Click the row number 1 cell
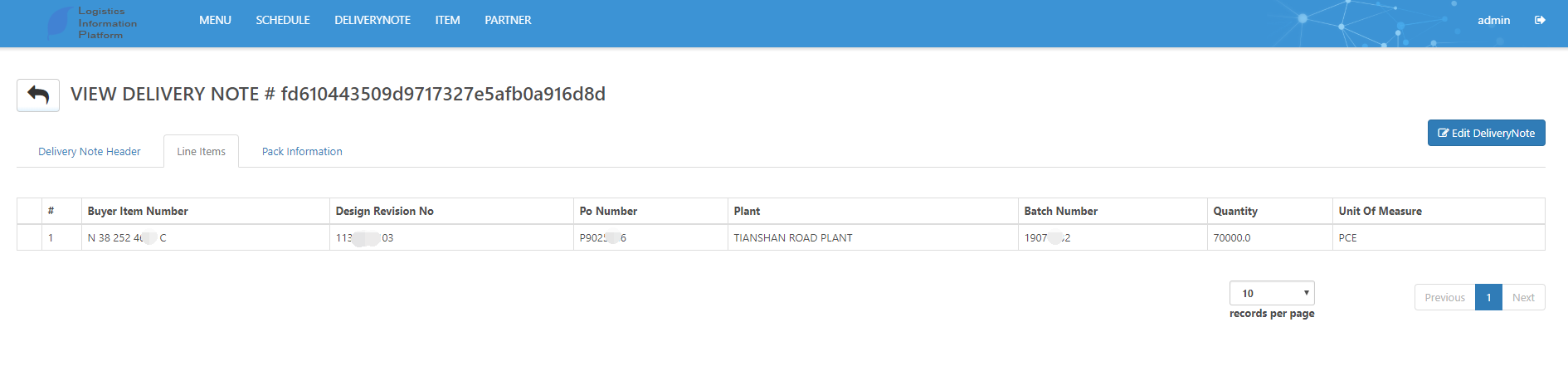 point(61,237)
